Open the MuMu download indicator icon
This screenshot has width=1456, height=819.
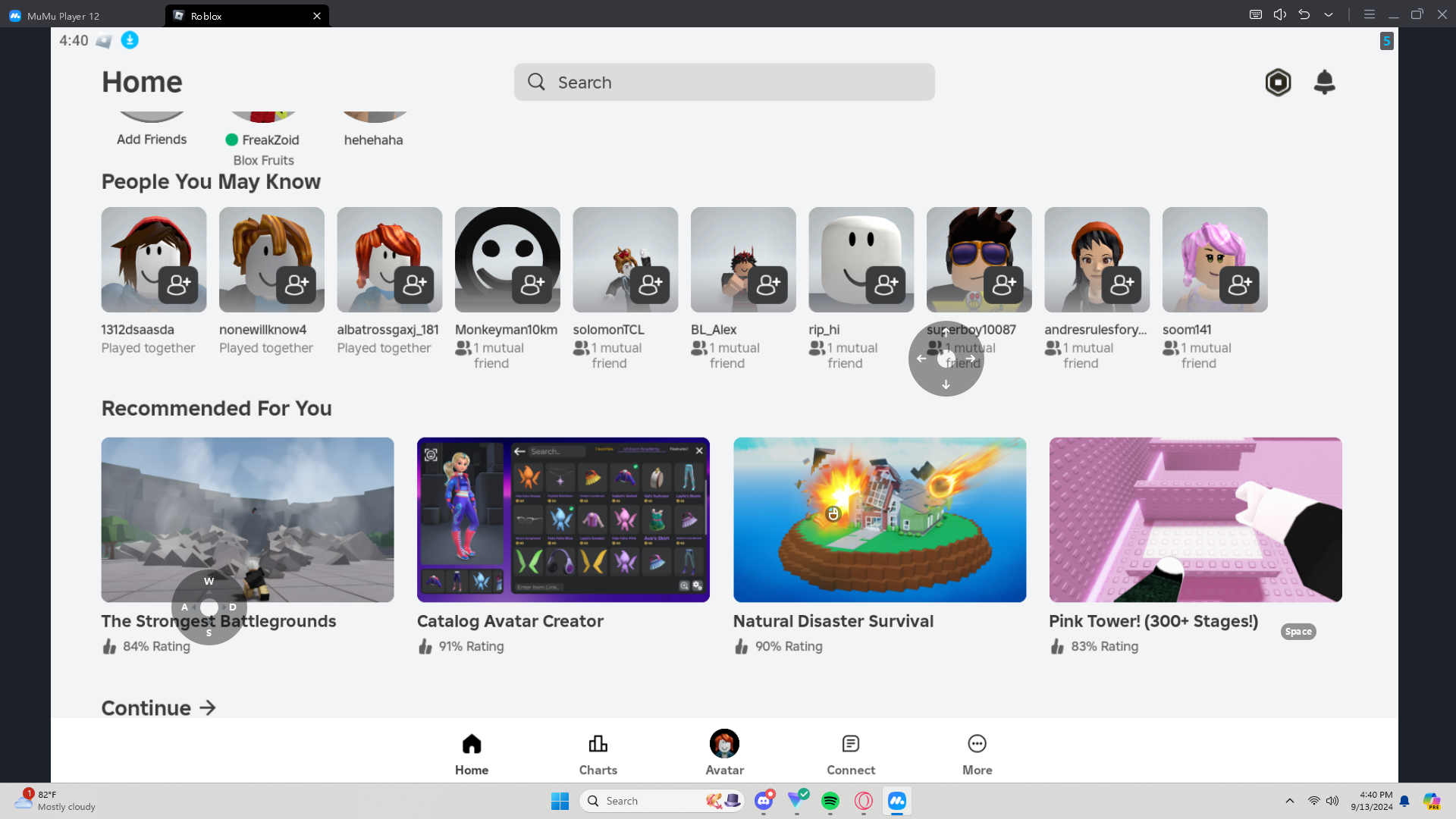click(x=130, y=40)
